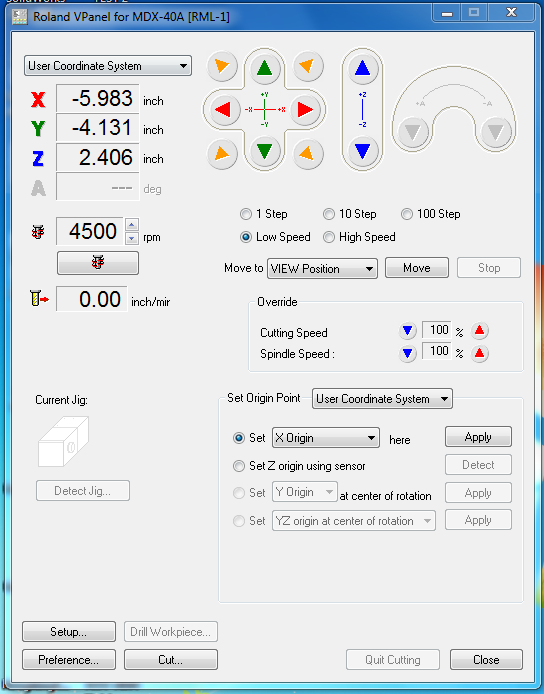This screenshot has height=694, width=544.
Task: Click the feed rate value 0.00
Action: 92,299
